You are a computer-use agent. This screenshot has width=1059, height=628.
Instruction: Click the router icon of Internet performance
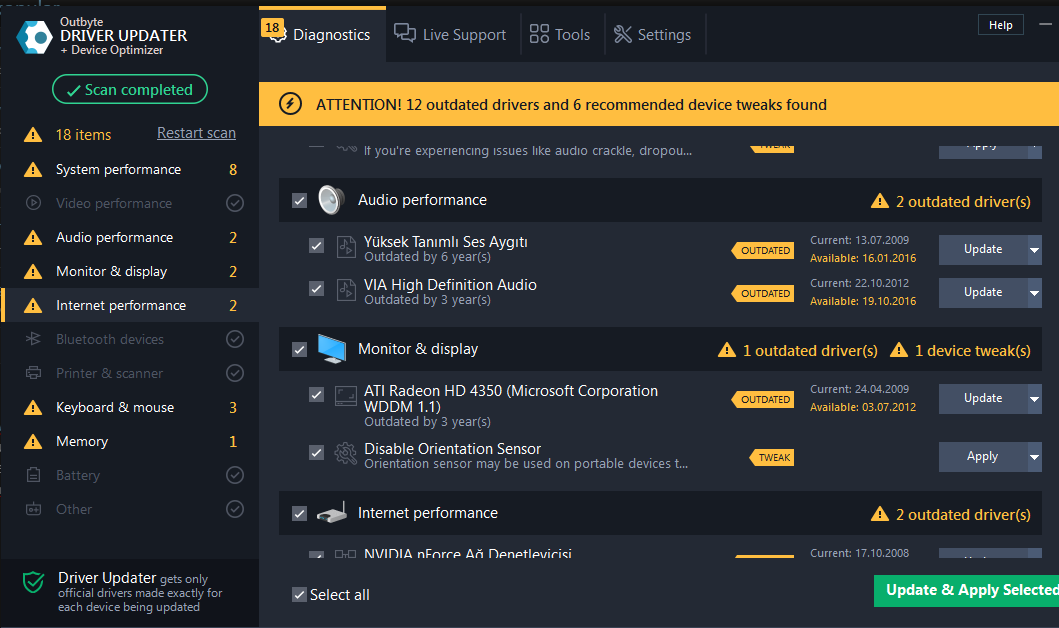[332, 513]
